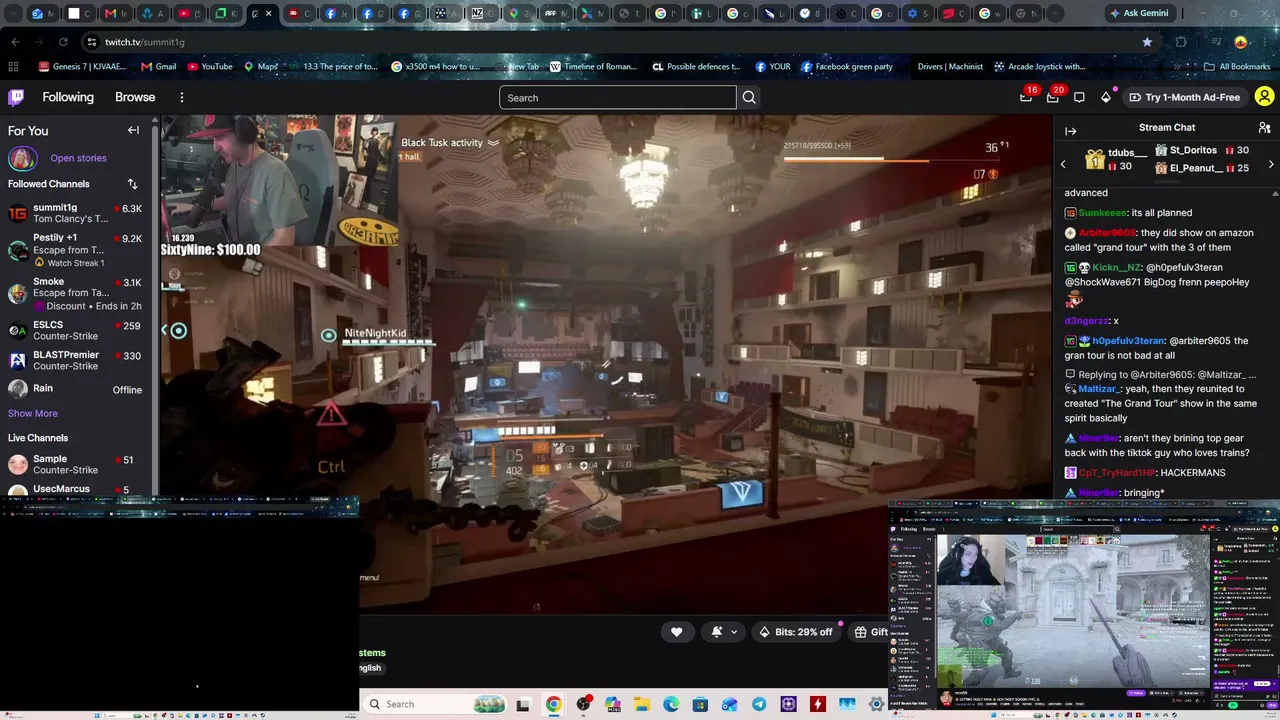Go back using browser back arrow
This screenshot has height=720, width=1280.
15,42
